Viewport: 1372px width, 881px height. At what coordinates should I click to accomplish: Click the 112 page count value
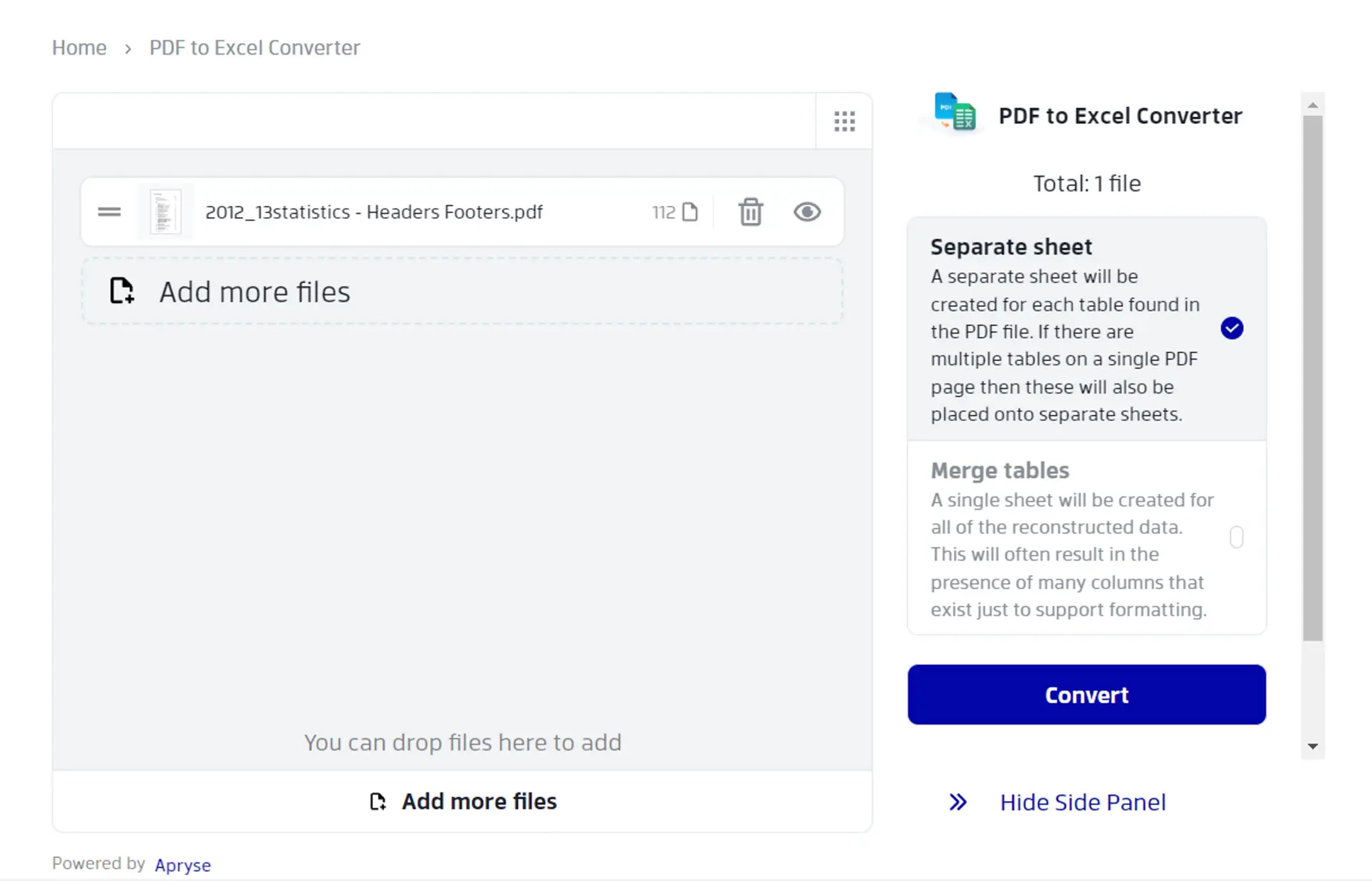click(x=664, y=212)
